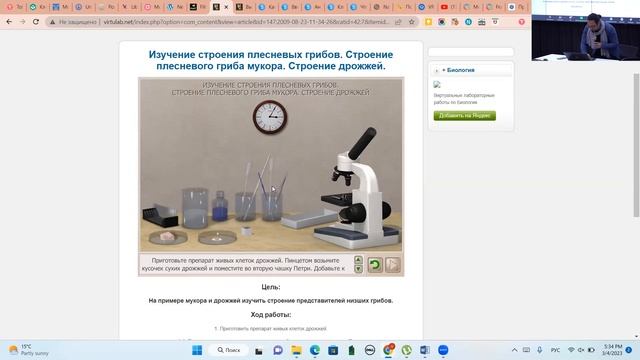Viewport: 640px width, 360px height.
Task: Click the page's vertical scrollbar
Action: coord(636,145)
